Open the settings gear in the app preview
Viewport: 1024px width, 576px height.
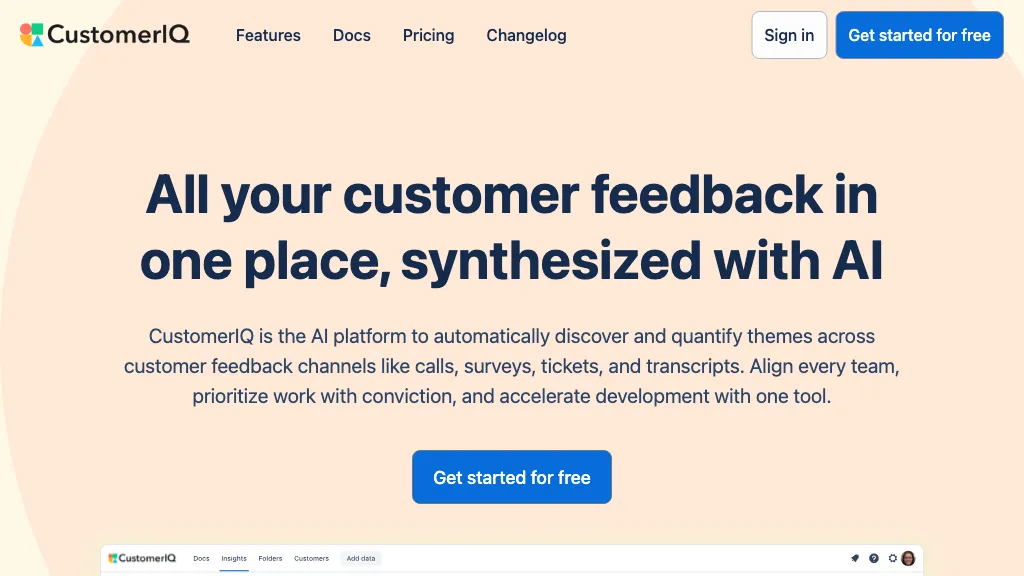click(892, 558)
